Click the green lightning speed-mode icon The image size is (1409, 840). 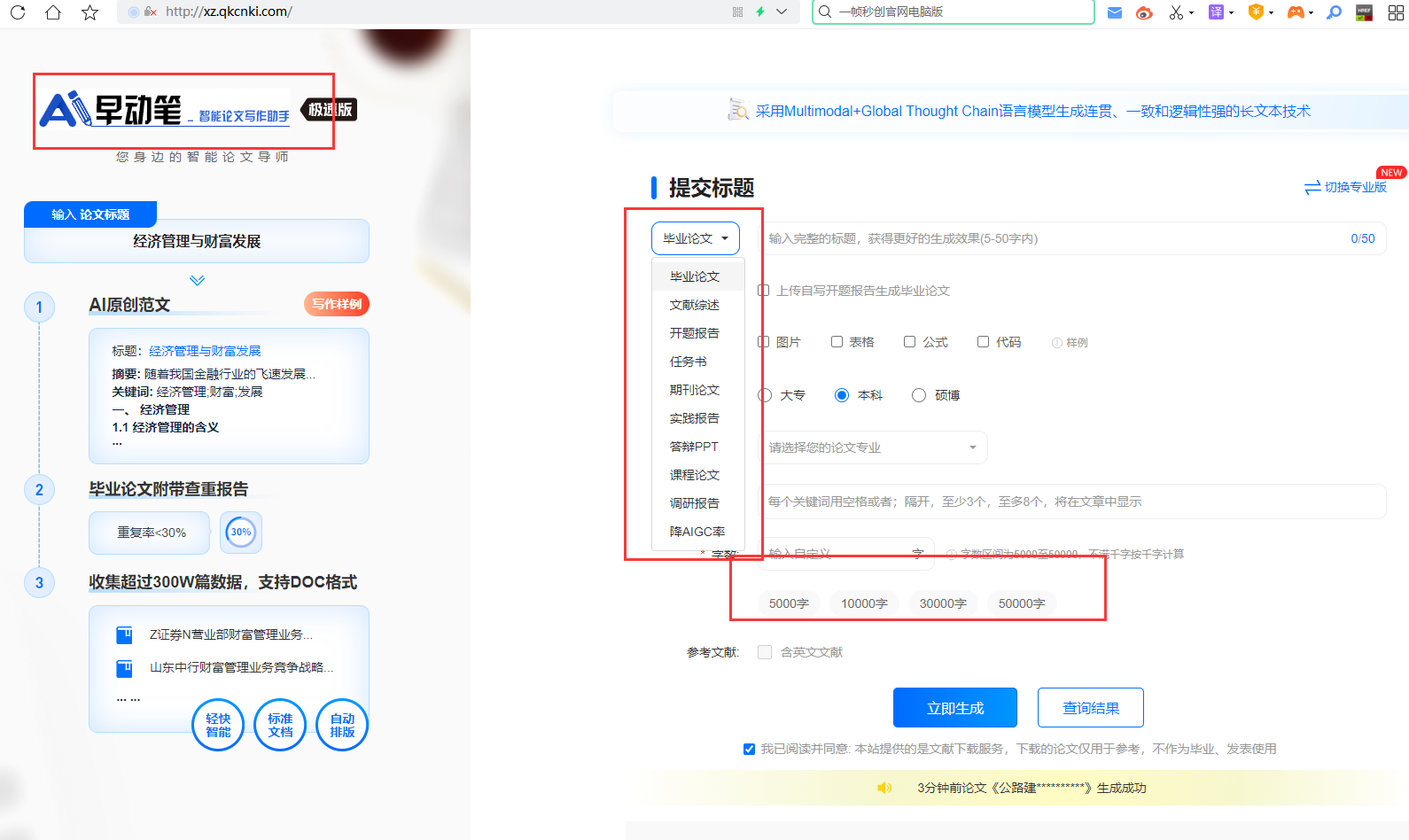760,12
